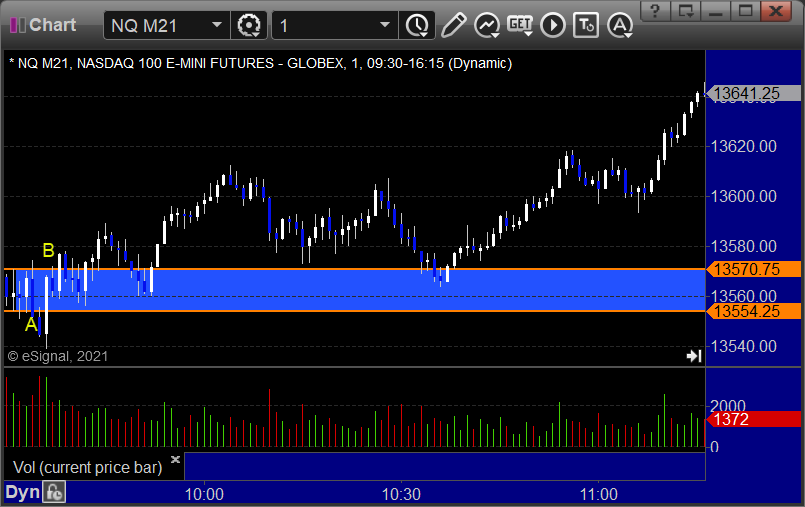The width and height of the screenshot is (805, 507).
Task: Start bar replay with play icon
Action: pyautogui.click(x=553, y=25)
